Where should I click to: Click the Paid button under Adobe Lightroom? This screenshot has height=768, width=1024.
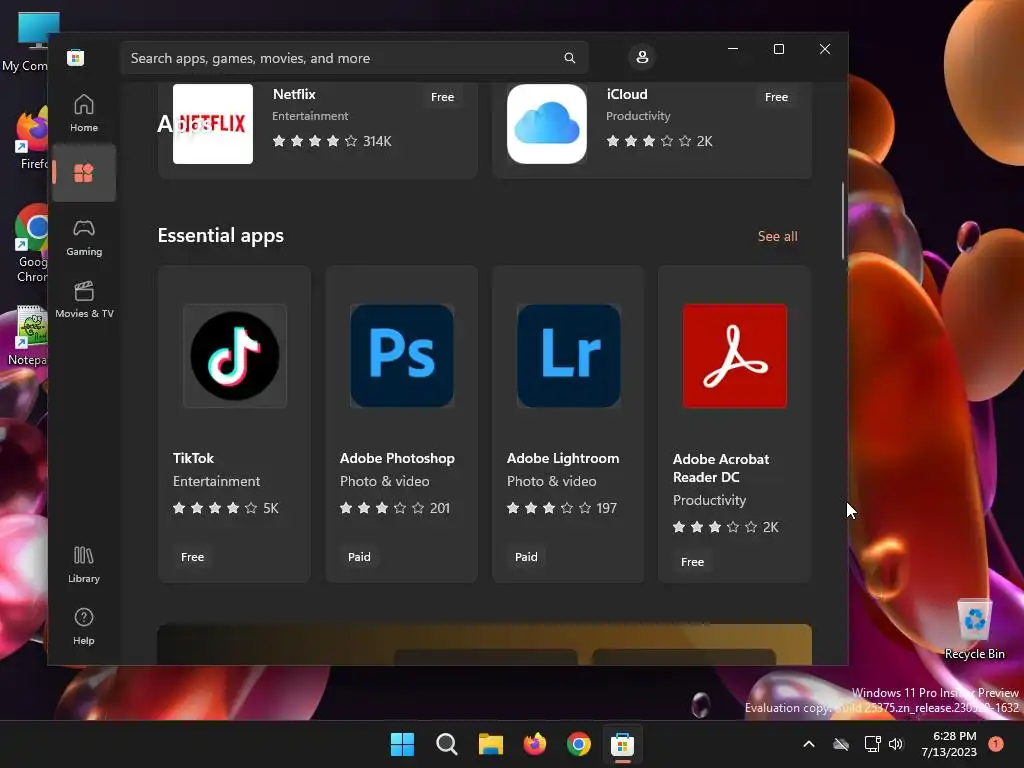coord(526,557)
